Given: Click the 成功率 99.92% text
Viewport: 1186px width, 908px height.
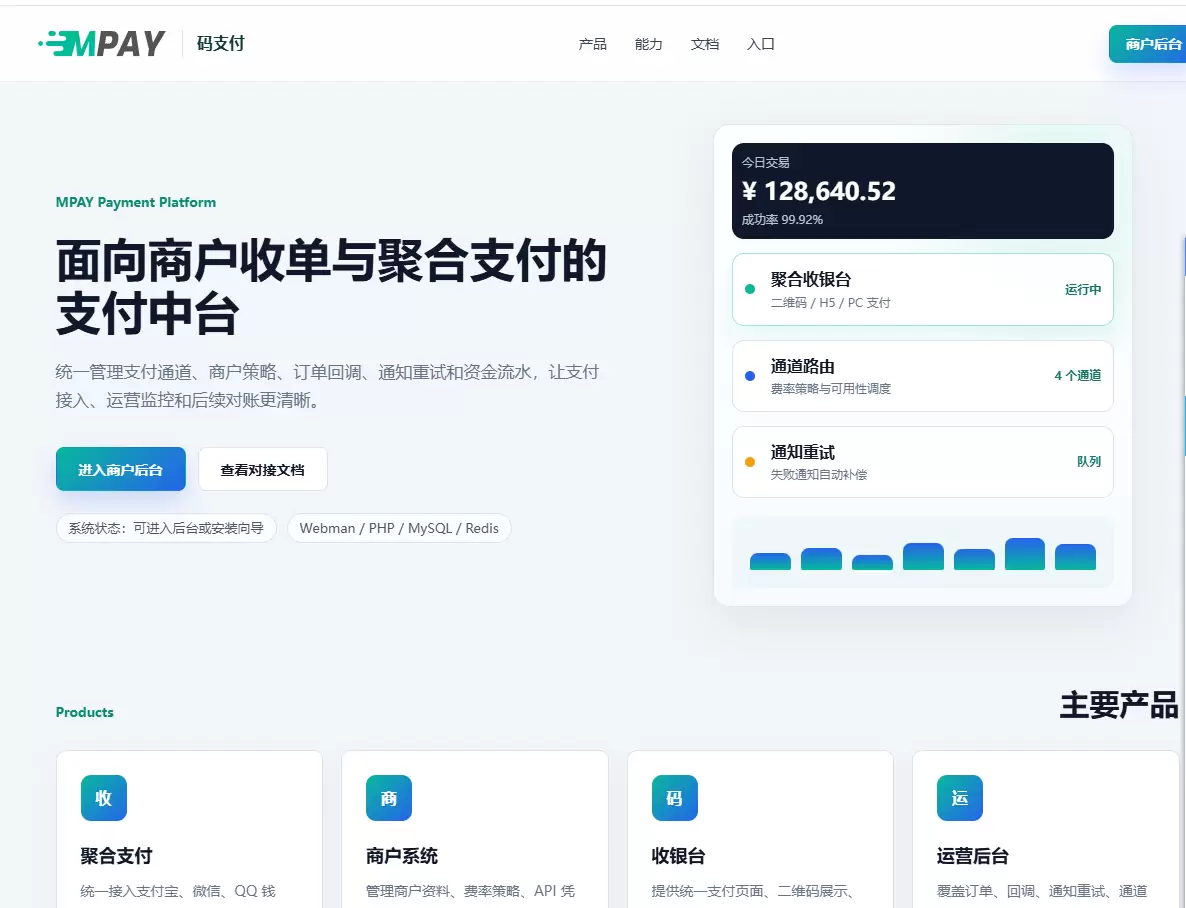Looking at the screenshot, I should tap(782, 219).
